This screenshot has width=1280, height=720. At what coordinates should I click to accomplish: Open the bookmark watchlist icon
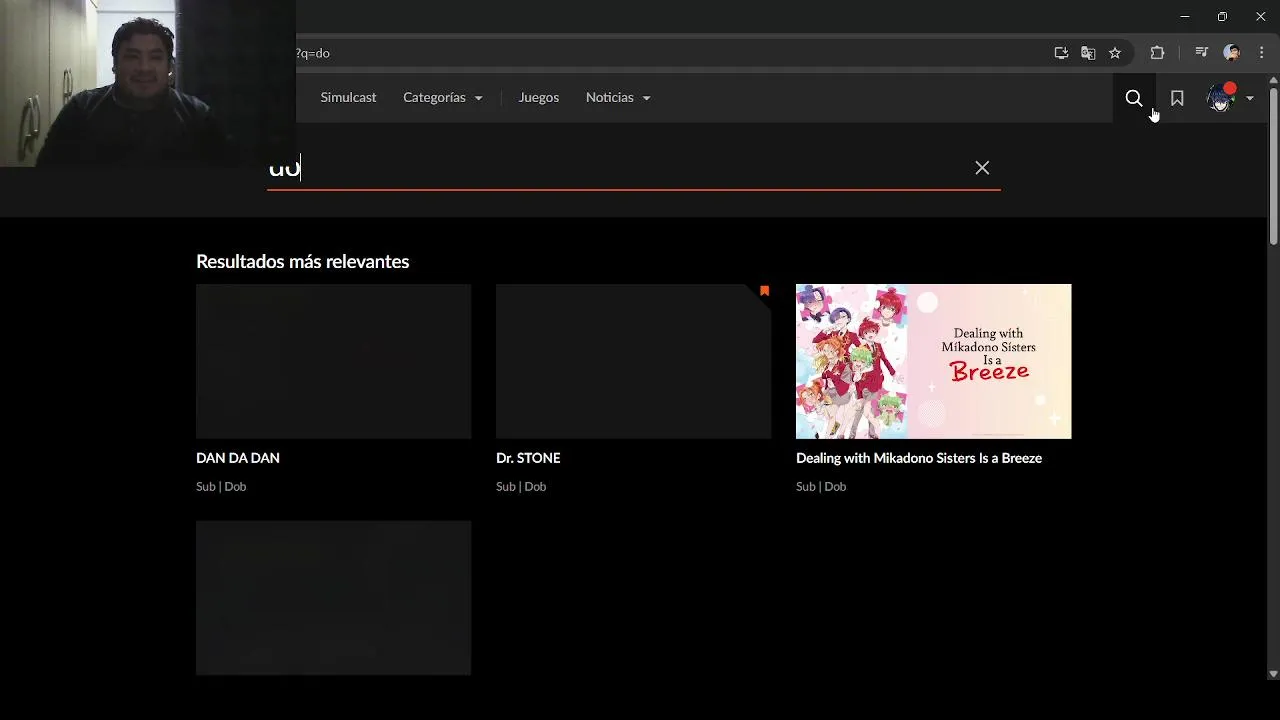click(x=1177, y=98)
